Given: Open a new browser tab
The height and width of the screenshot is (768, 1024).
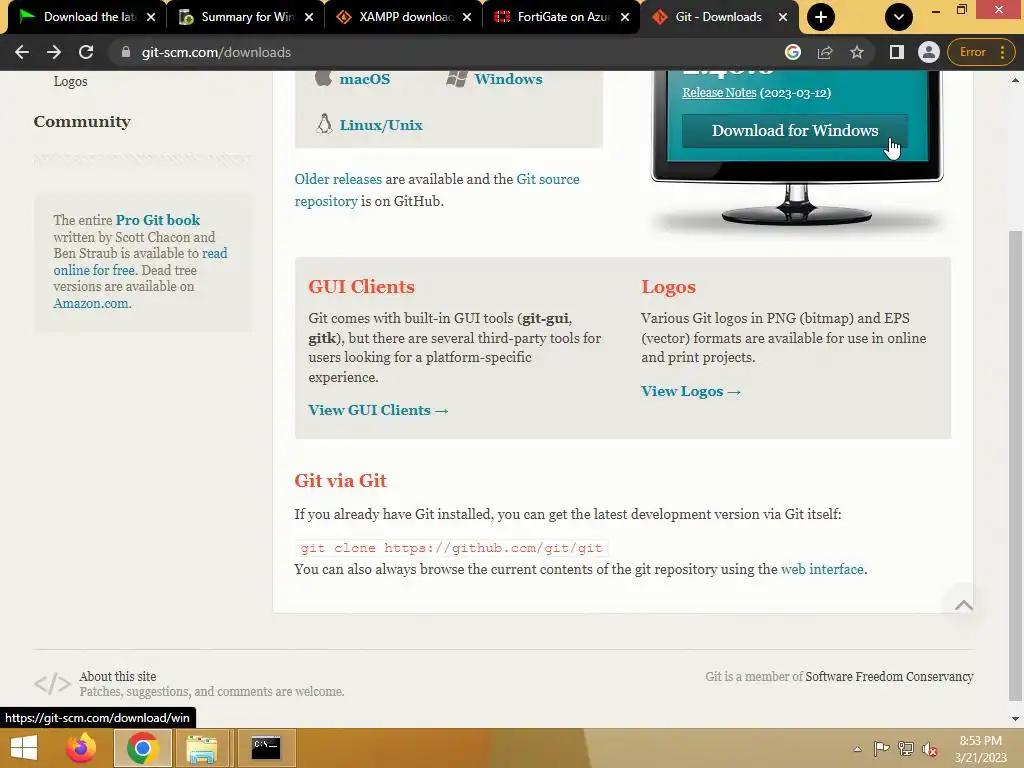Looking at the screenshot, I should (x=821, y=17).
